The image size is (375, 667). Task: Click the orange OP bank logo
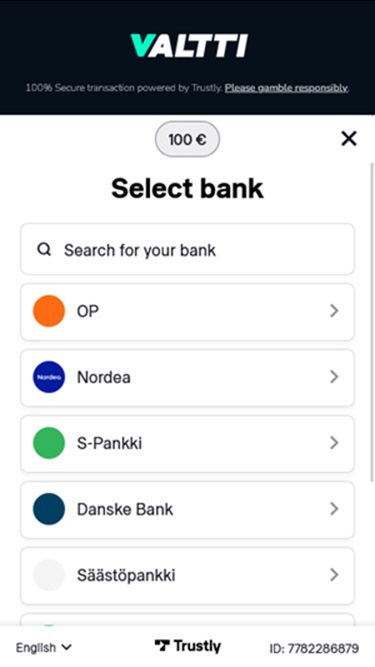49,311
